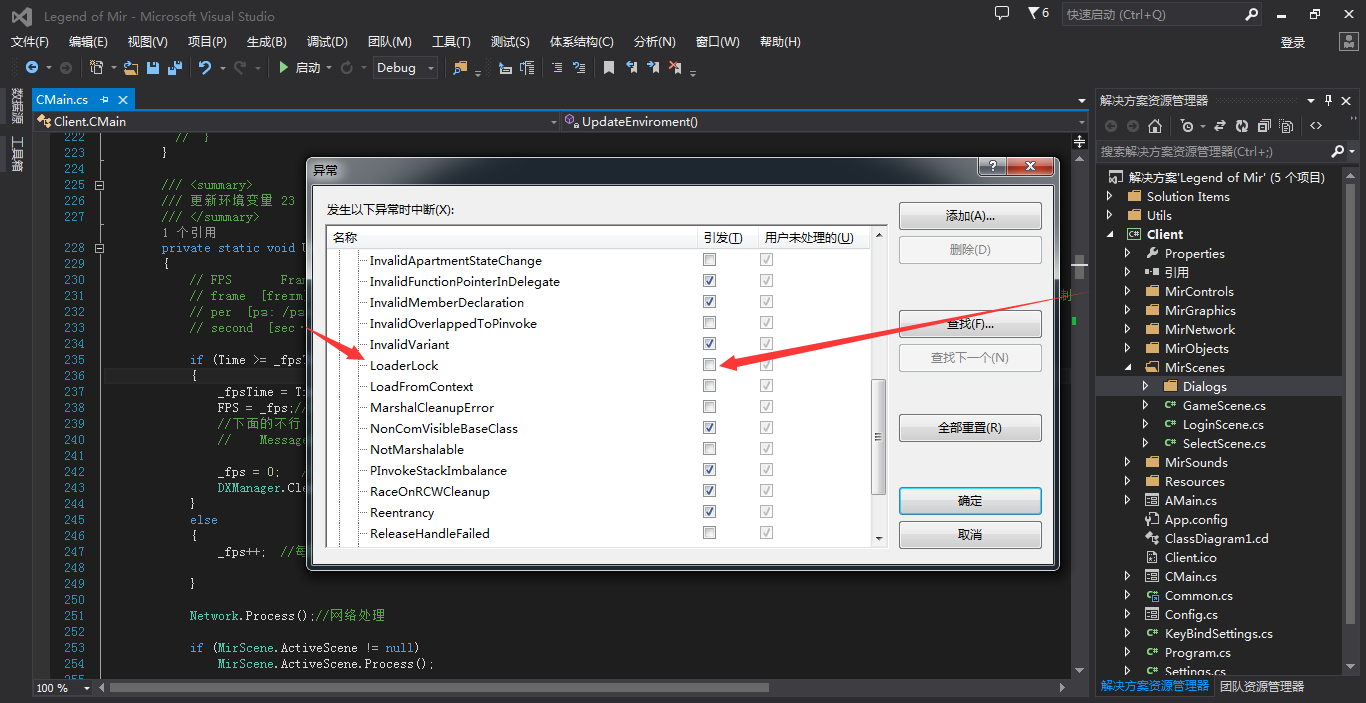This screenshot has width=1366, height=703.
Task: Click show all files in Solution Explorer
Action: pos(1285,126)
